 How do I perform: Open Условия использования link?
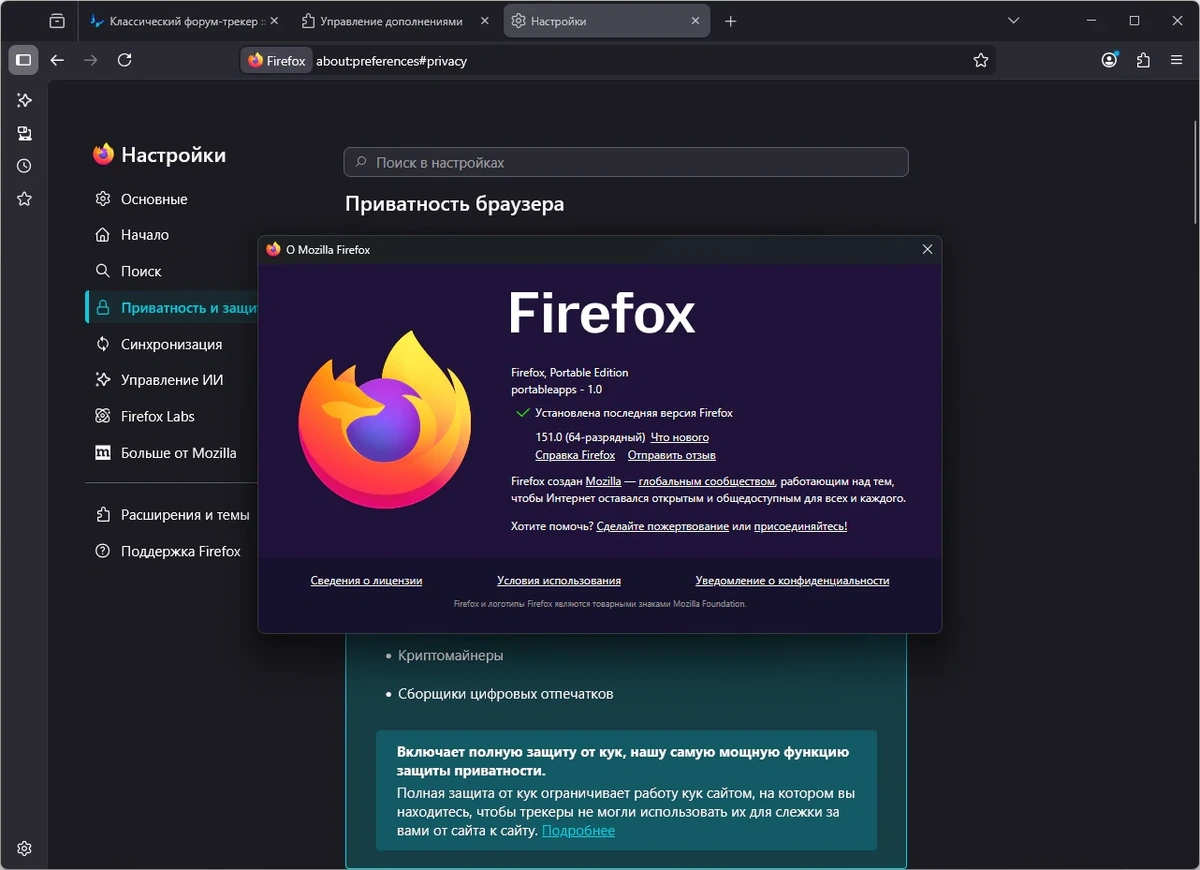[559, 580]
